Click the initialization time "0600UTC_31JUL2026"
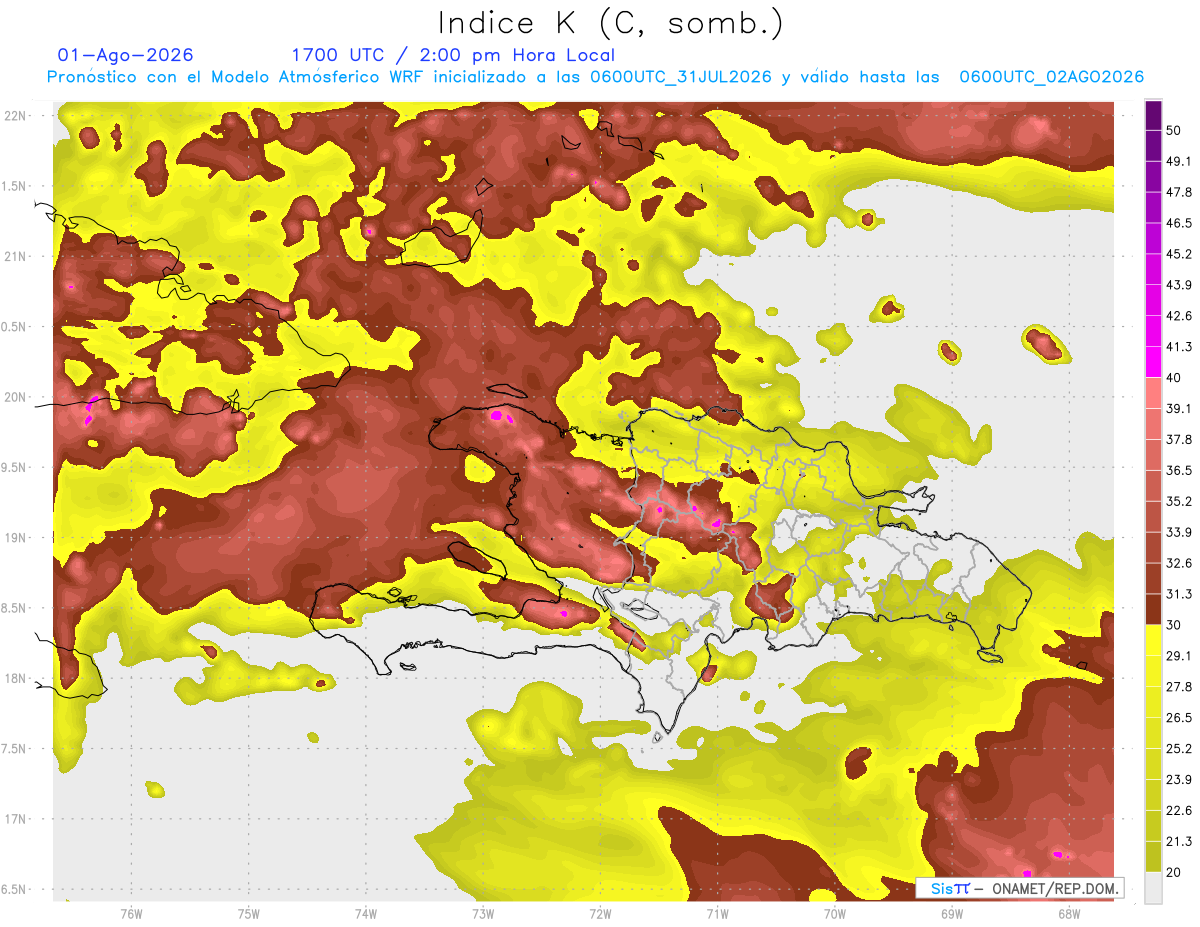1200x927 pixels. (681, 77)
